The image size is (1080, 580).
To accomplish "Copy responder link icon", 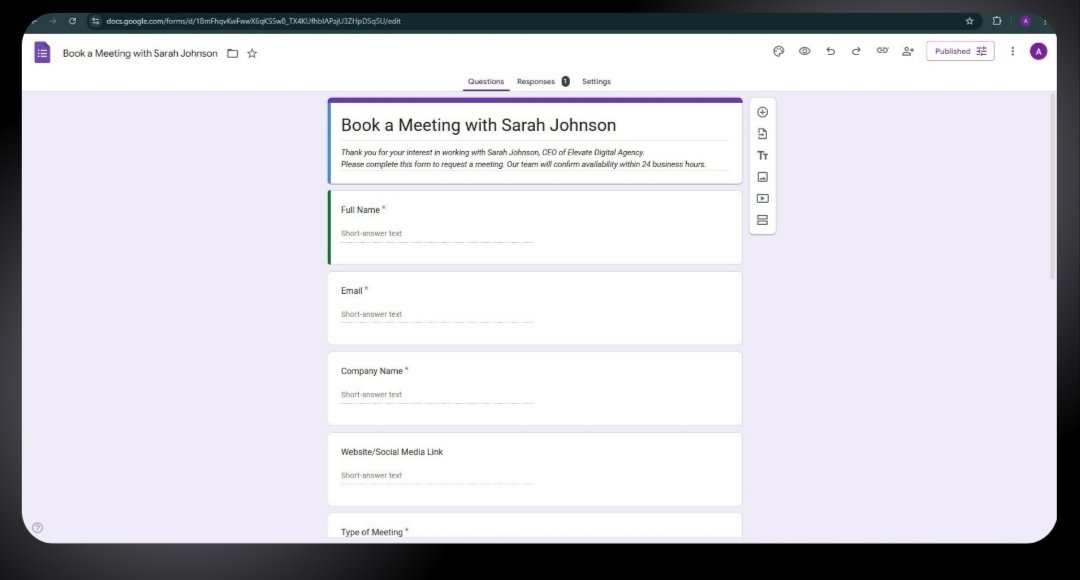I will pyautogui.click(x=882, y=51).
